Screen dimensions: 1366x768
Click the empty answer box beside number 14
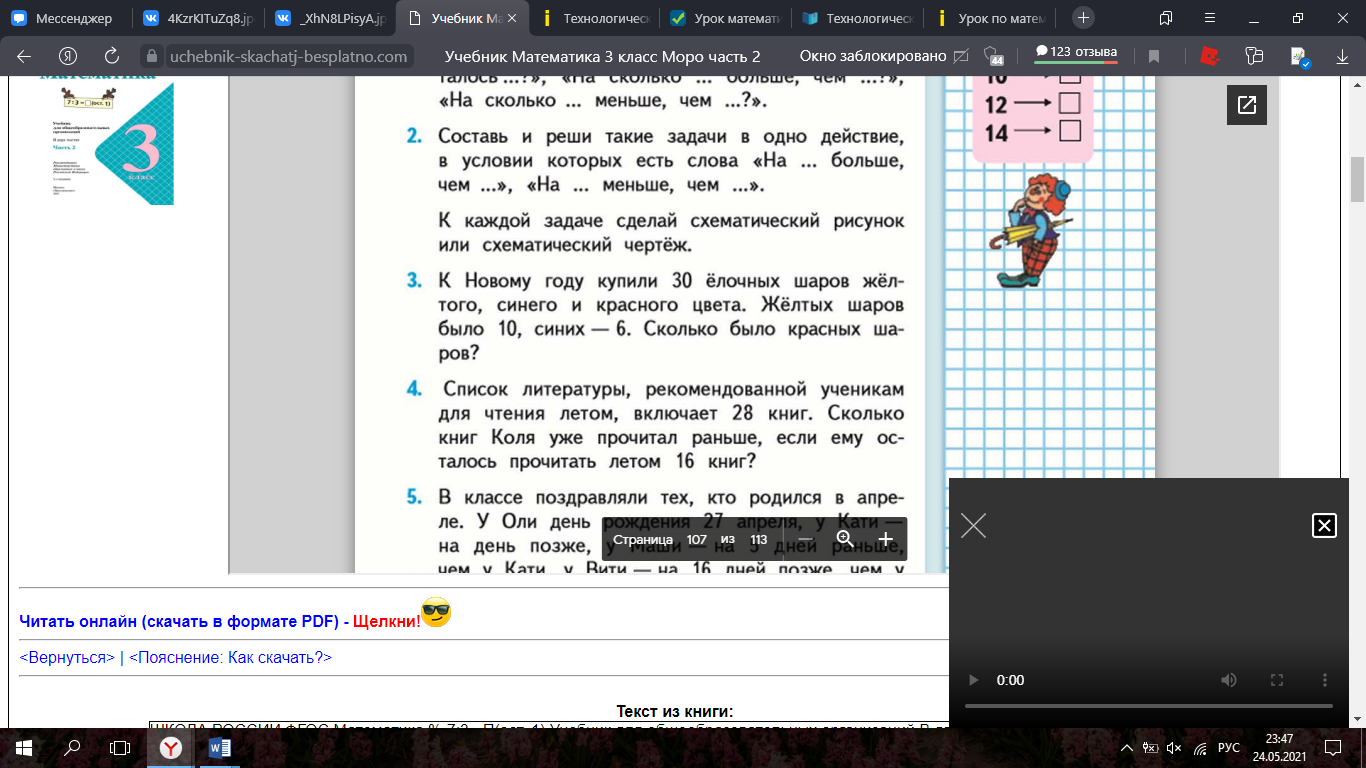1069,130
